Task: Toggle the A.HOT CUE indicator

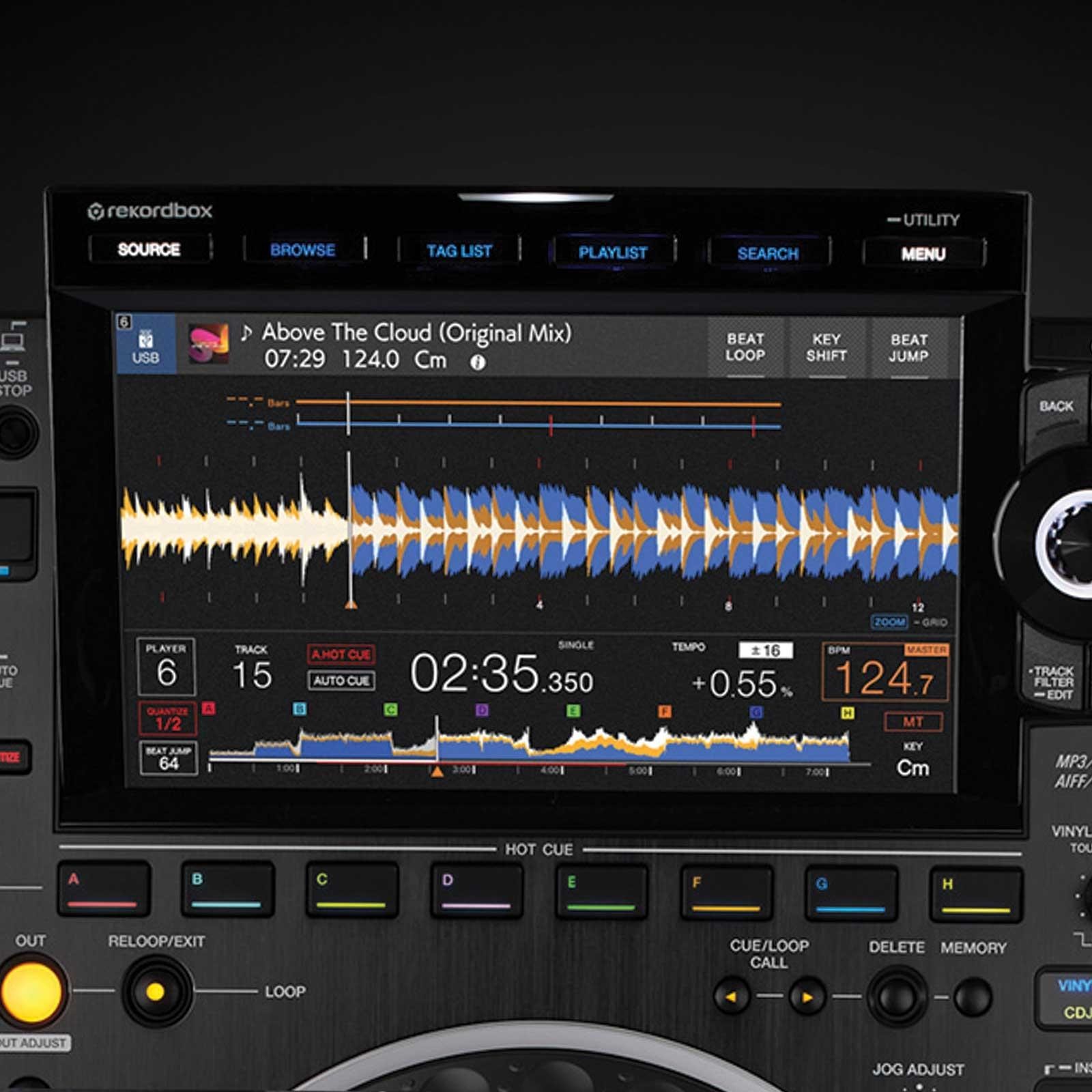Action: click(x=341, y=655)
